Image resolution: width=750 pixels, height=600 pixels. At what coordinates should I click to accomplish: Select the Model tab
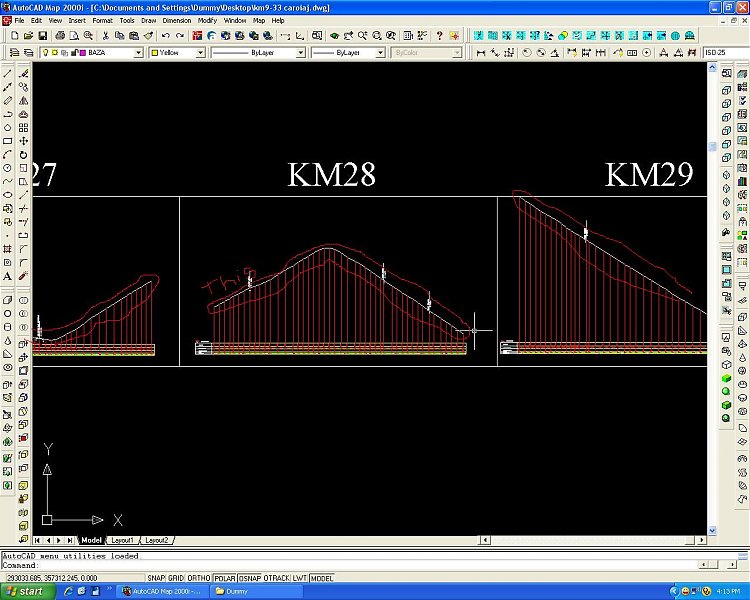(91, 540)
